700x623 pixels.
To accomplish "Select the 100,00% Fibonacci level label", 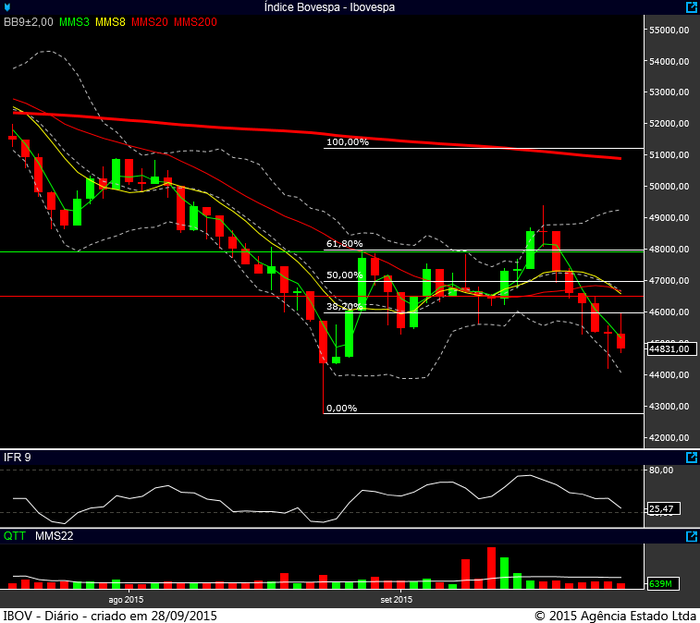I will point(347,142).
